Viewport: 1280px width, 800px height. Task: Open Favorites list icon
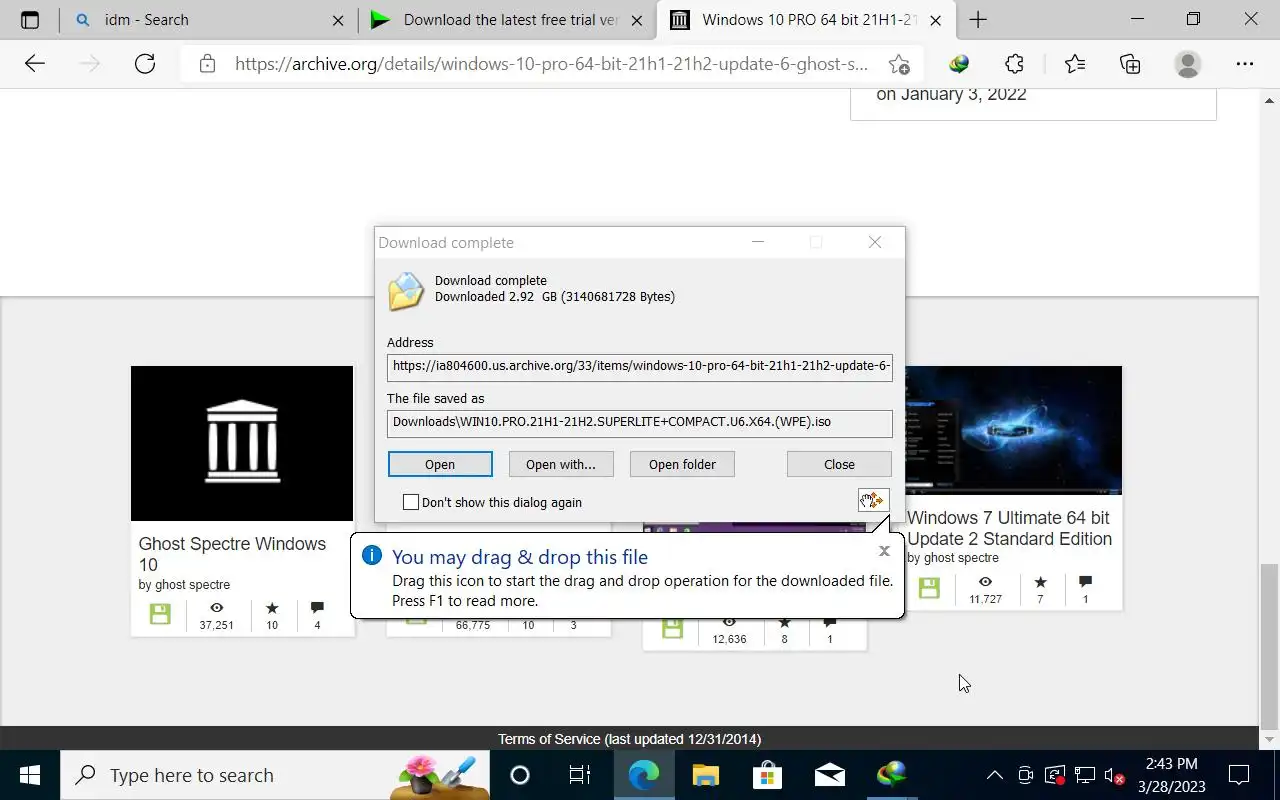(x=1075, y=64)
